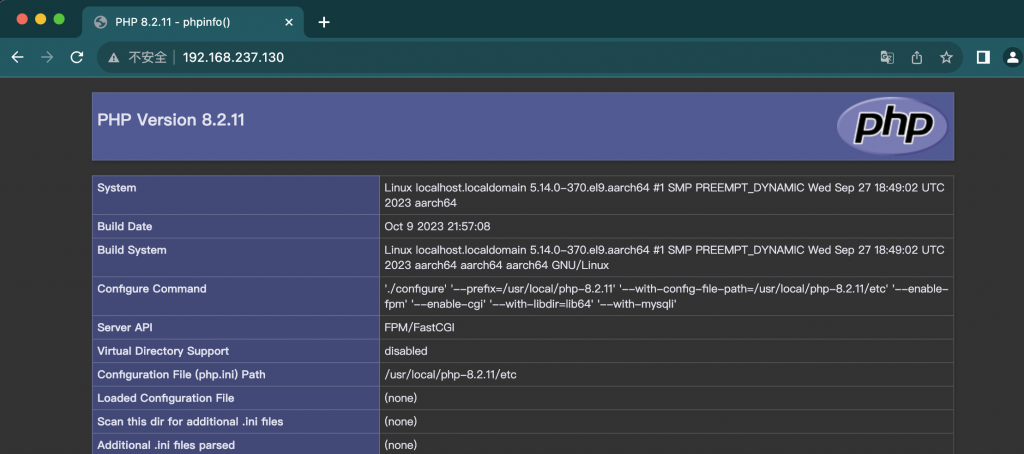Click the Configure Command row label

tap(152, 289)
